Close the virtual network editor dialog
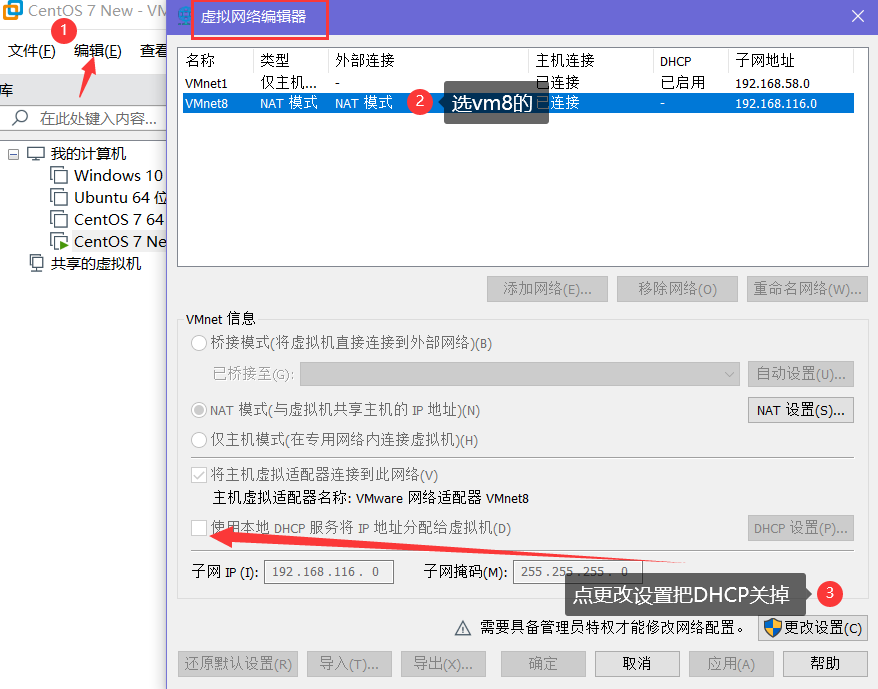The width and height of the screenshot is (878, 689). coord(857,16)
